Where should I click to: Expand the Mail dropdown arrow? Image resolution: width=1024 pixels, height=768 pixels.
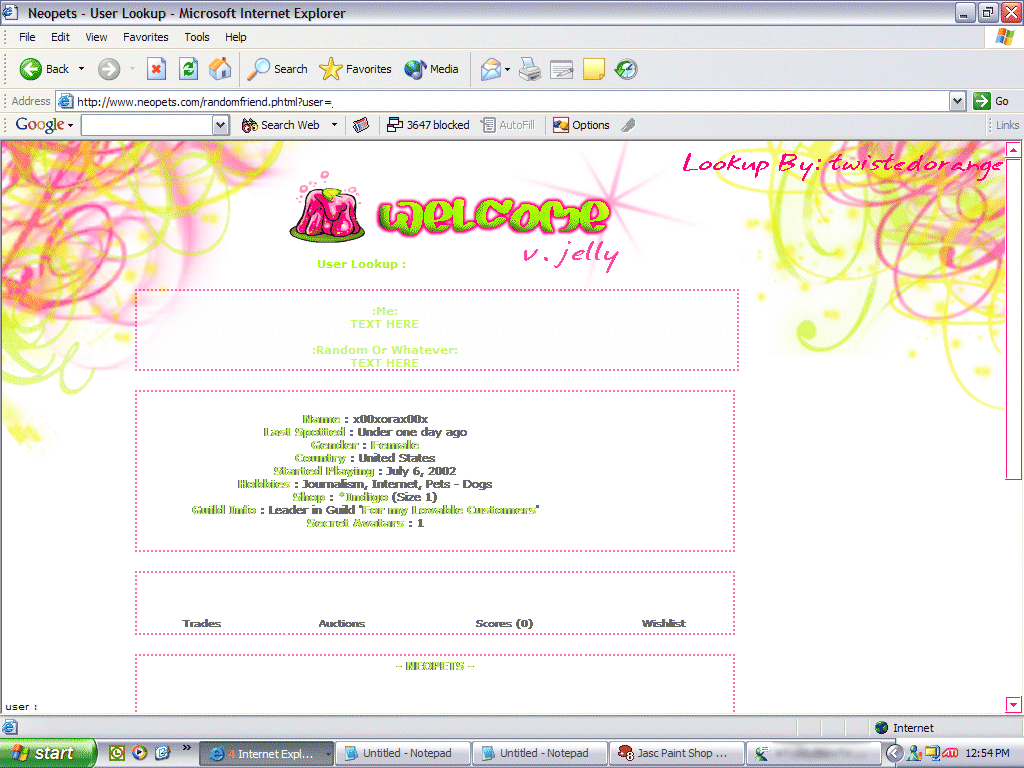pyautogui.click(x=507, y=69)
